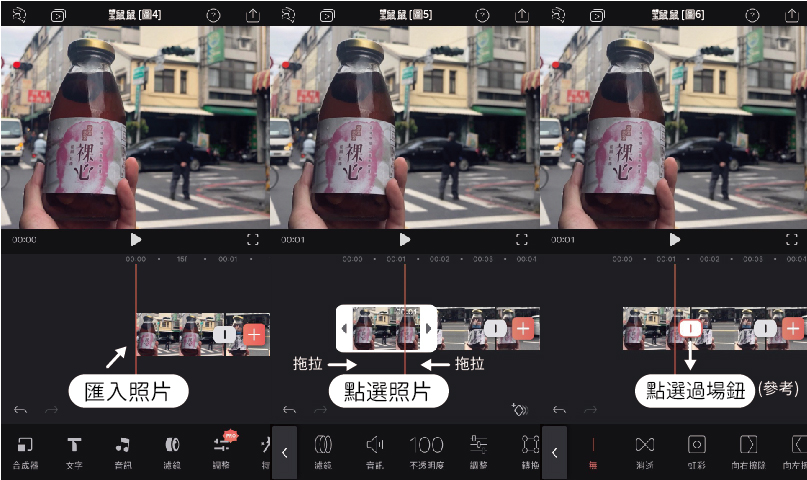Image resolution: width=807 pixels, height=480 pixels.
Task: Redo the action in the 圖6 panel
Action: (590, 410)
